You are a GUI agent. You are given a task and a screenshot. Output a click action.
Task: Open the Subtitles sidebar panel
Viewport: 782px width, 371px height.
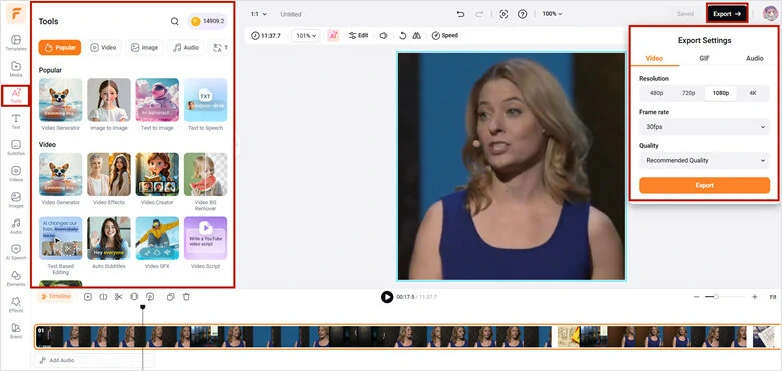coord(15,148)
